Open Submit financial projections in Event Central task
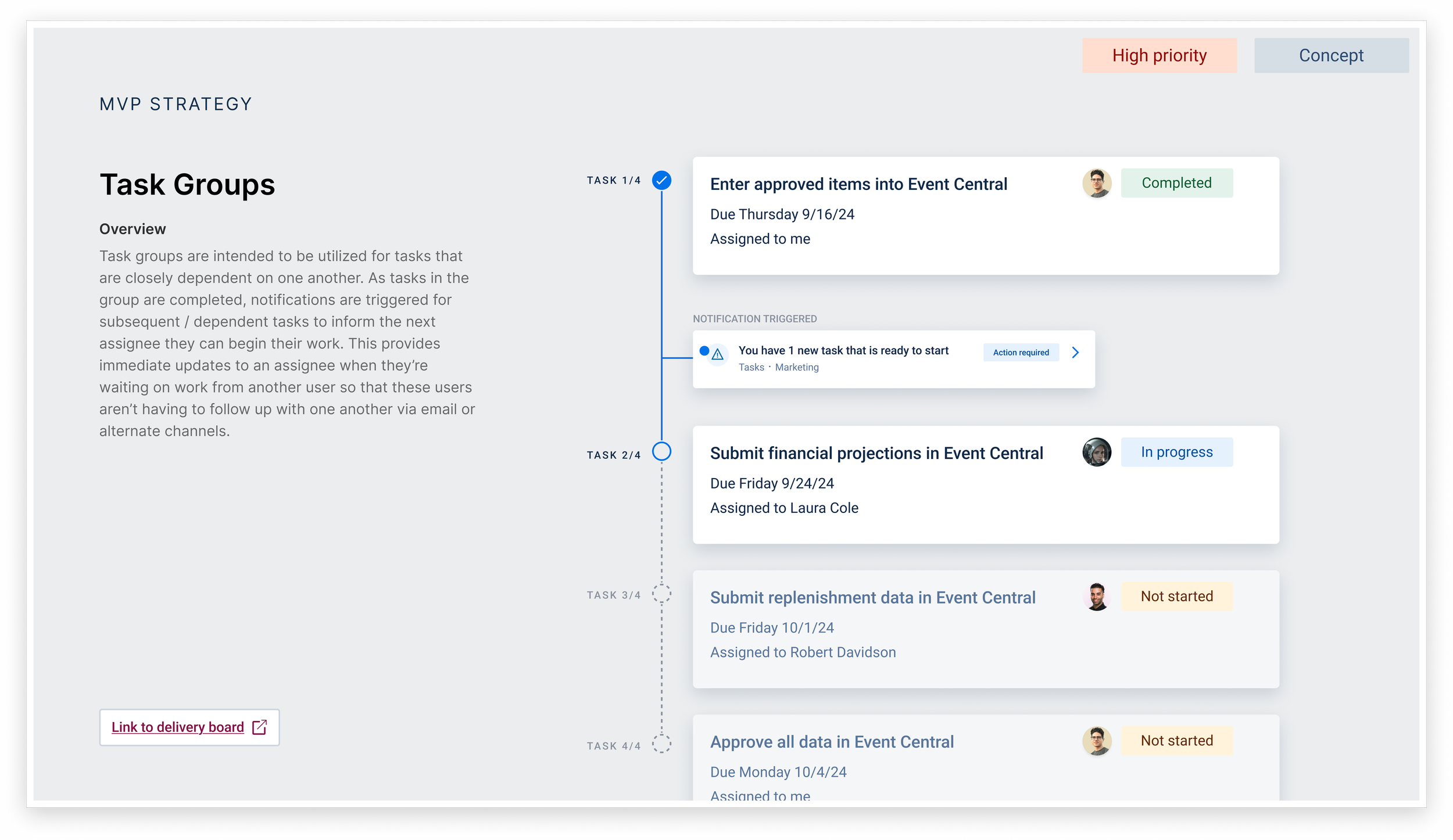Viewport: 1453px width, 840px height. pyautogui.click(x=876, y=453)
